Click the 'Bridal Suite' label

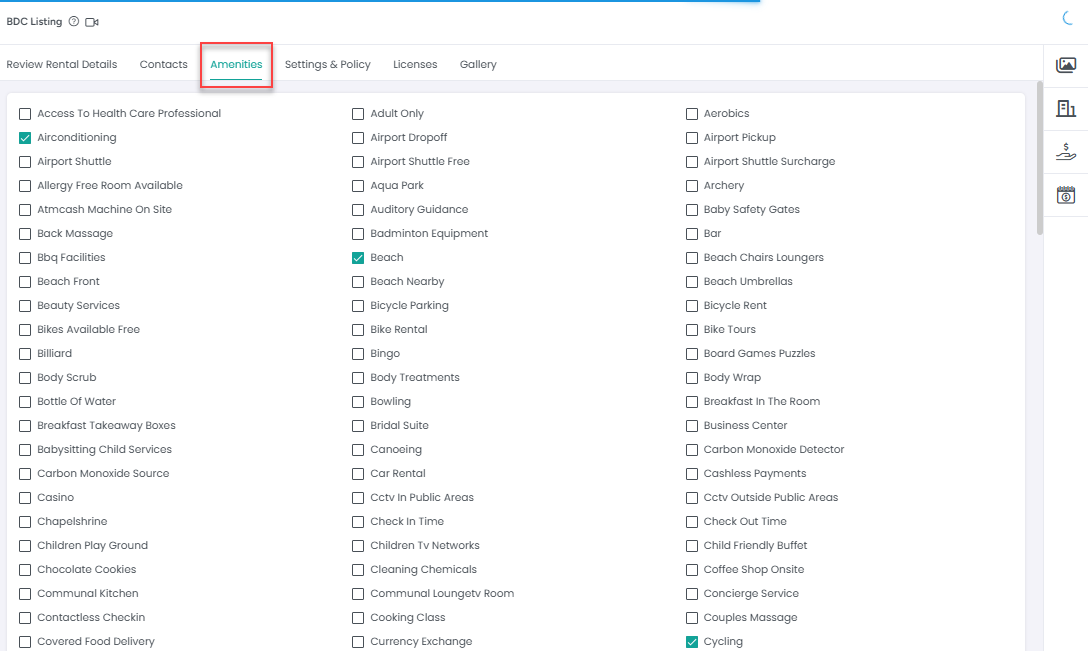point(399,425)
